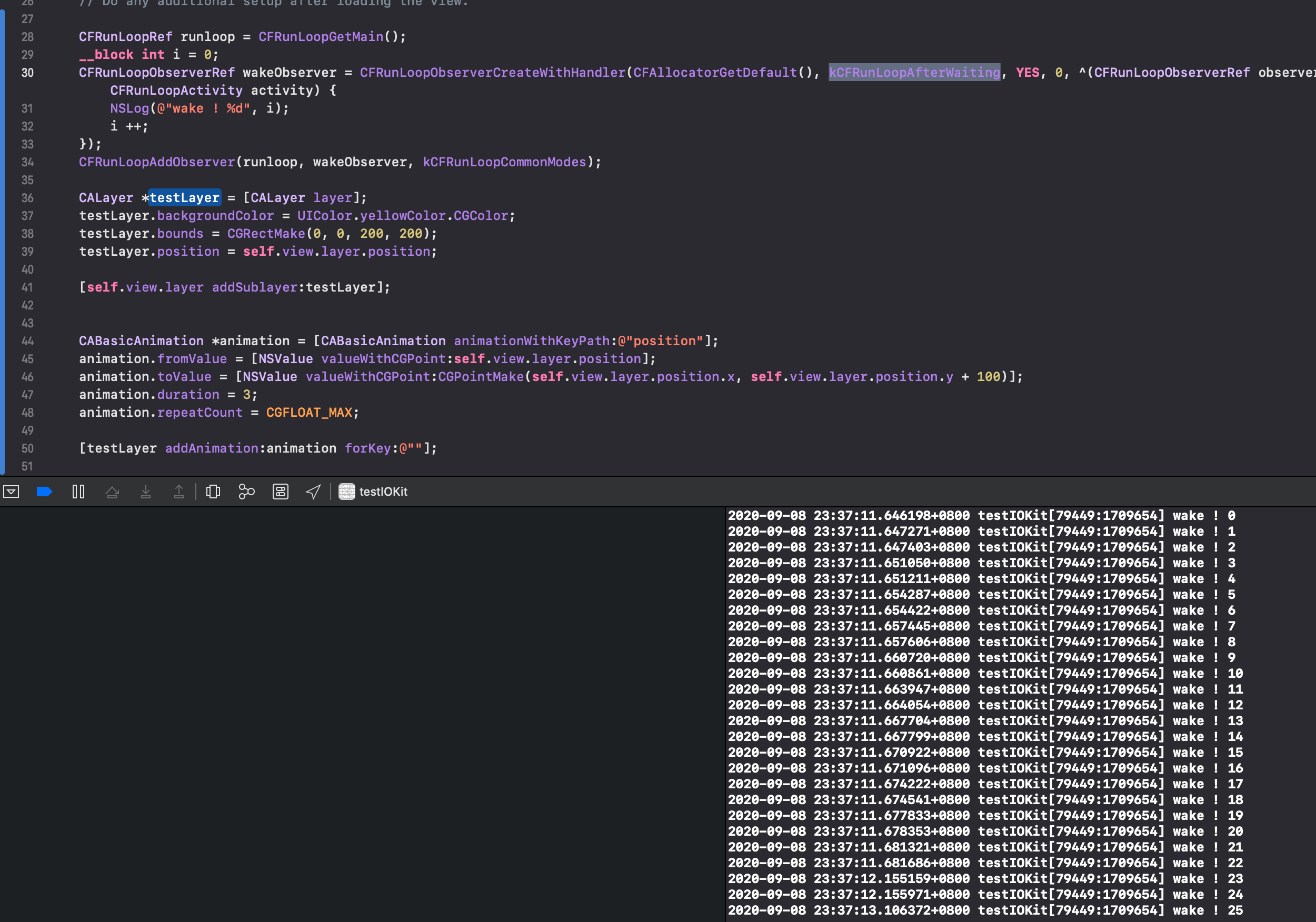This screenshot has height=922, width=1316.
Task: Click console log line wake ! 5
Action: click(981, 595)
